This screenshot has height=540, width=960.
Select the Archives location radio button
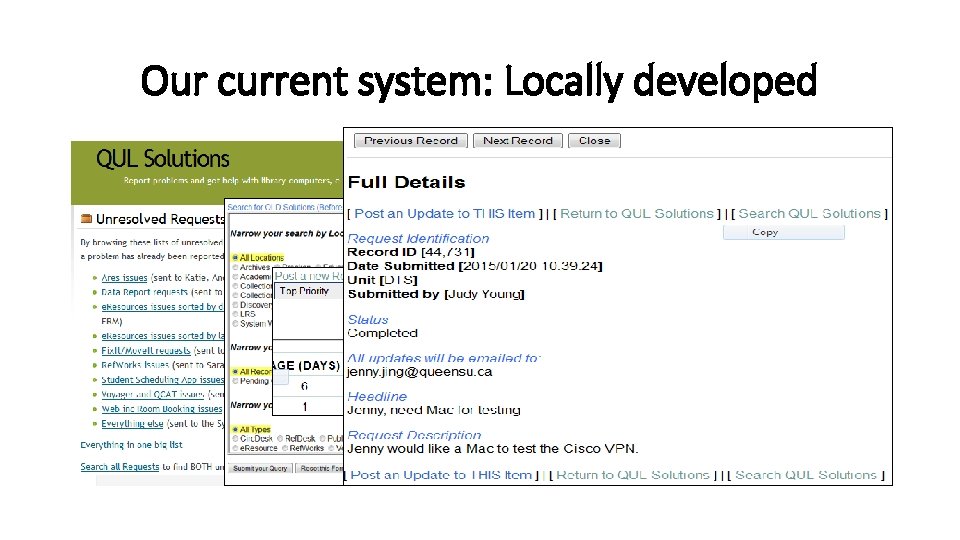pos(235,268)
